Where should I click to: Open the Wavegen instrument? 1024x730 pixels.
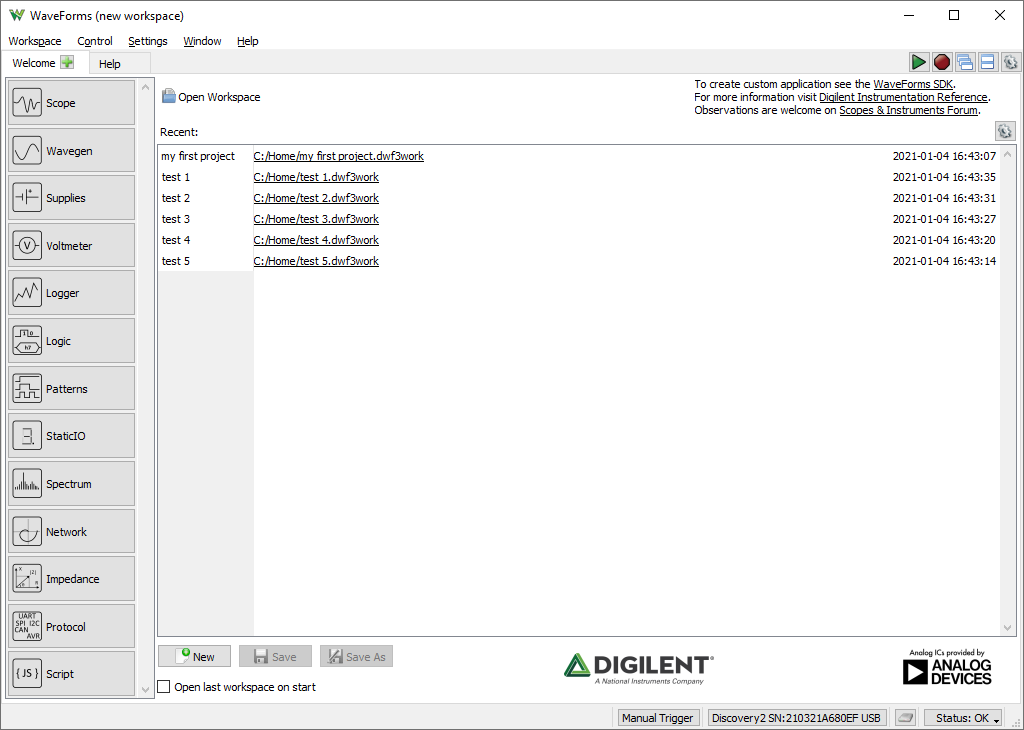coord(71,150)
